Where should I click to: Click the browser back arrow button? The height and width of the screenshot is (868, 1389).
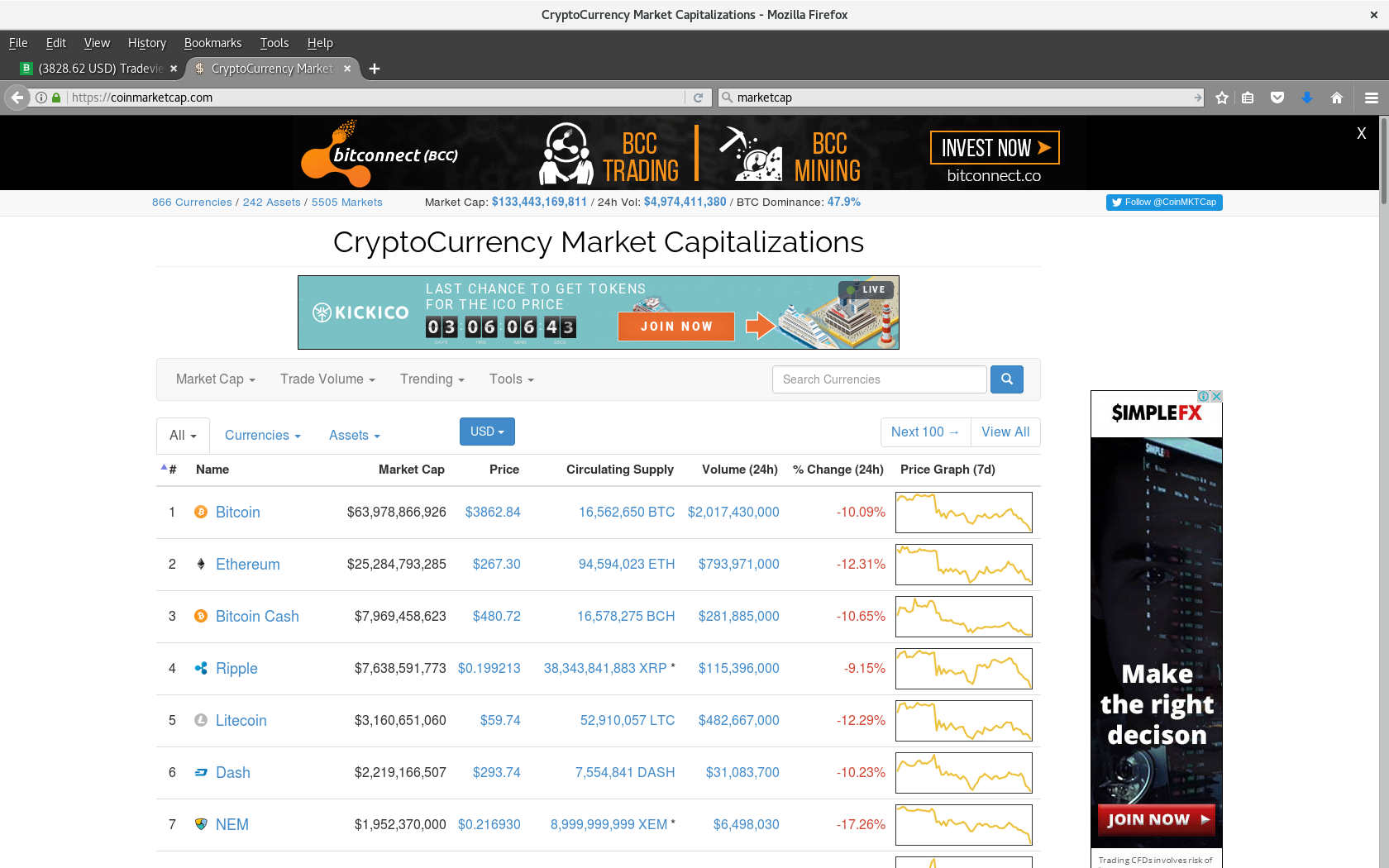tap(17, 98)
